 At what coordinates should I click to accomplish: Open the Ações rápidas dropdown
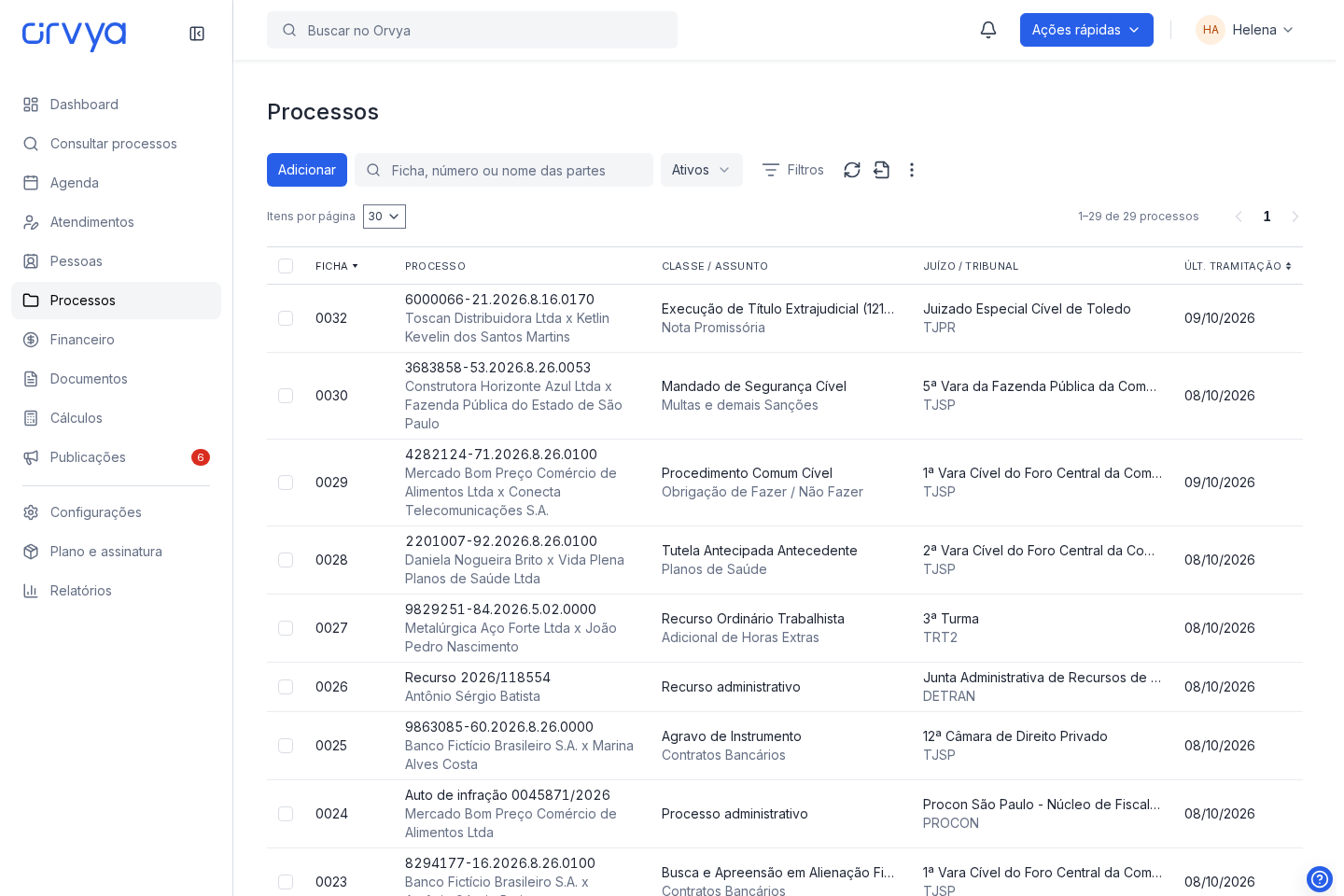tap(1086, 30)
